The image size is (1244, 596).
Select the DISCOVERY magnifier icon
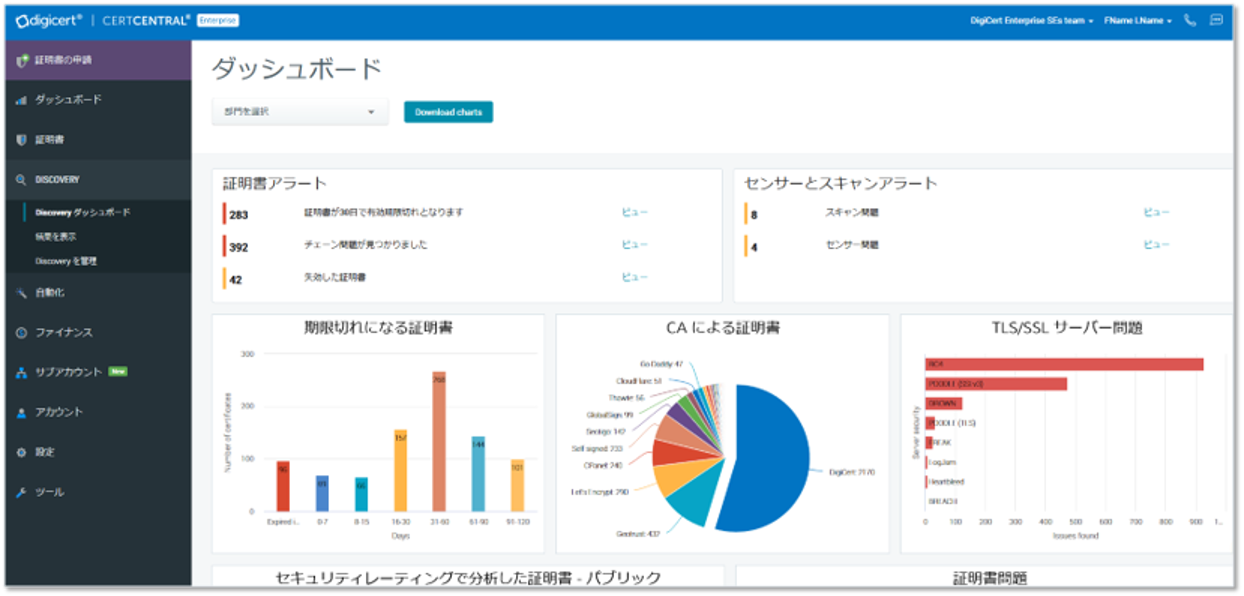coord(22,180)
